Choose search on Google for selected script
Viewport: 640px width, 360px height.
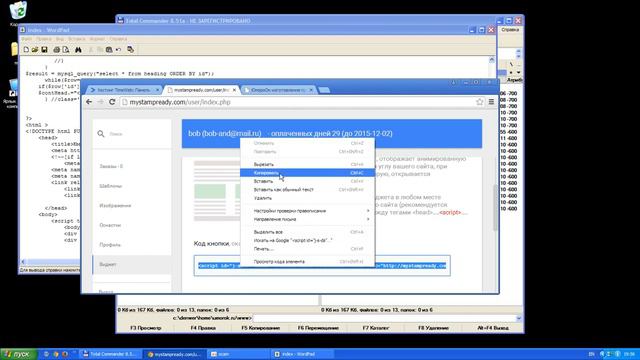tap(307, 240)
